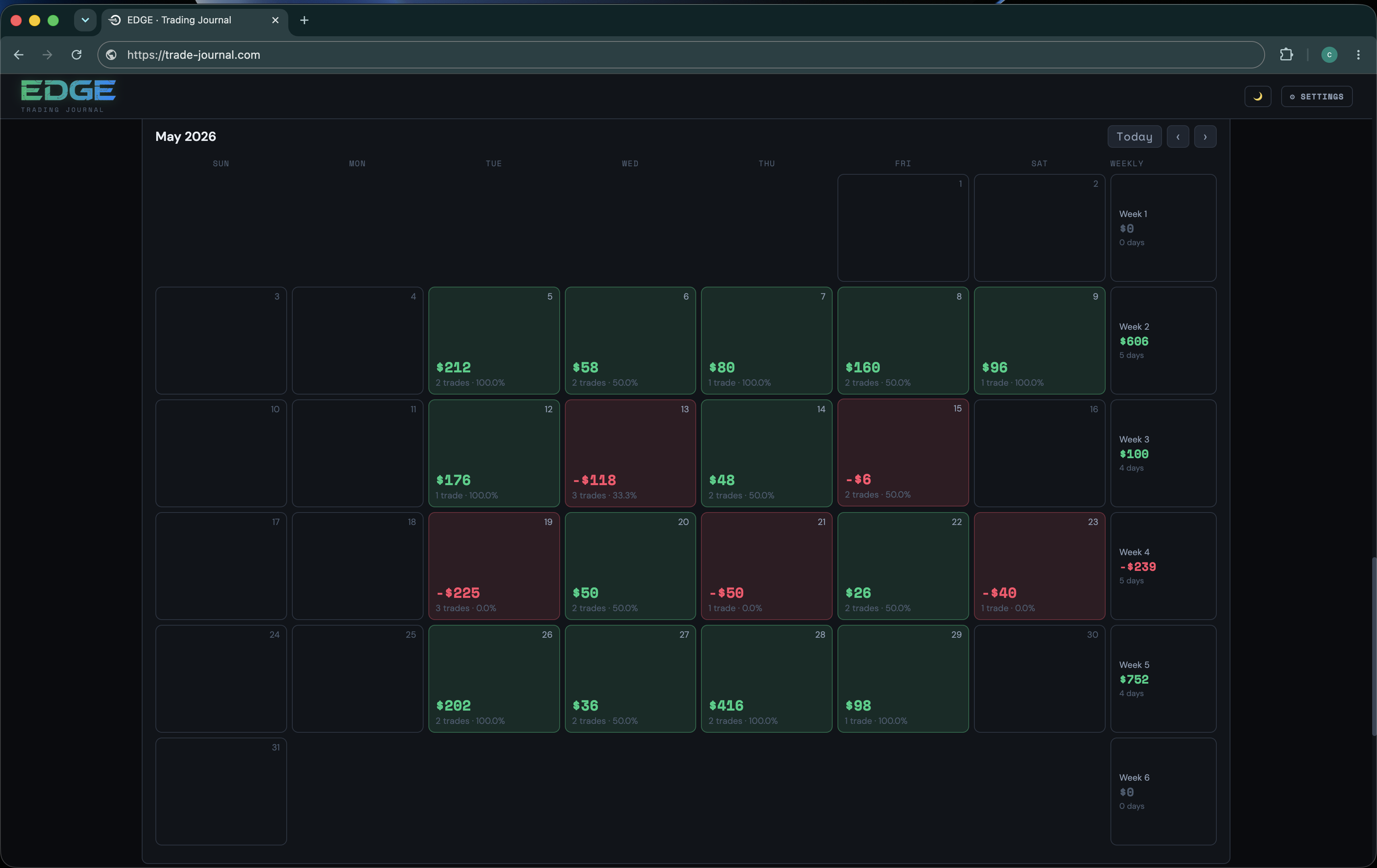1377x868 pixels.
Task: Select Week 6 summary card
Action: (1163, 791)
